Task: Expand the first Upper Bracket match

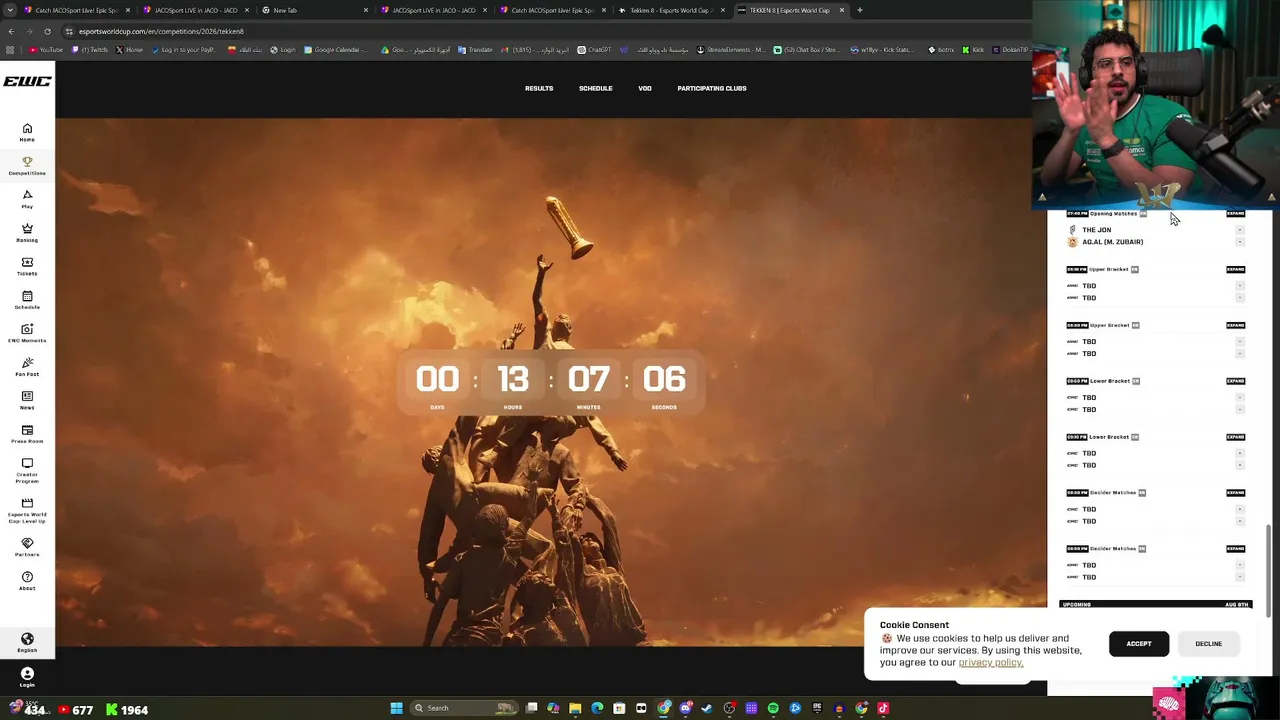Action: 1236,269
